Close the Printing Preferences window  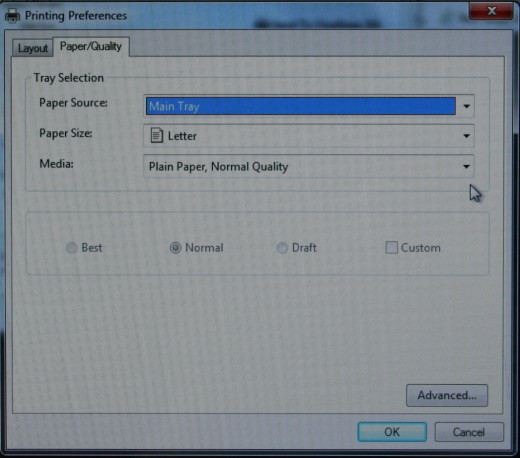[491, 11]
